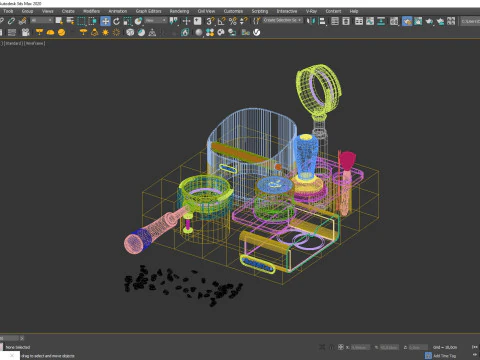Click the Unlink Selection chain icon
Viewport: 480px width, 360px height.
point(11,21)
